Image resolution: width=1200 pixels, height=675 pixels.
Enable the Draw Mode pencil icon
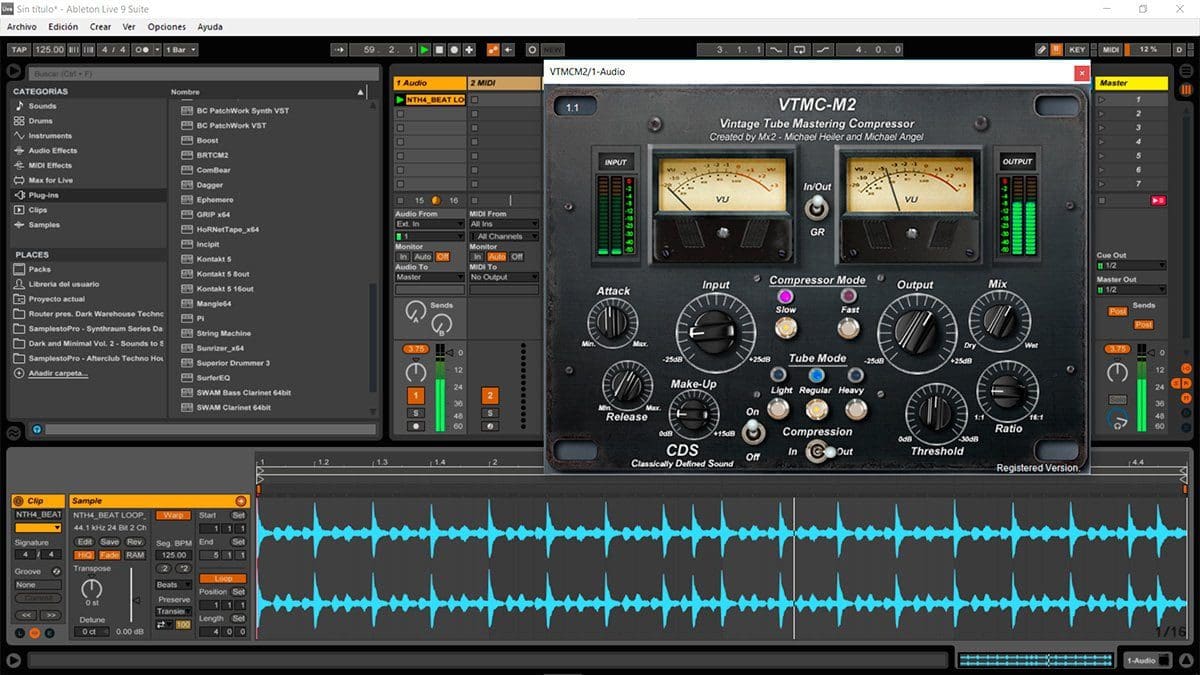pos(1041,49)
